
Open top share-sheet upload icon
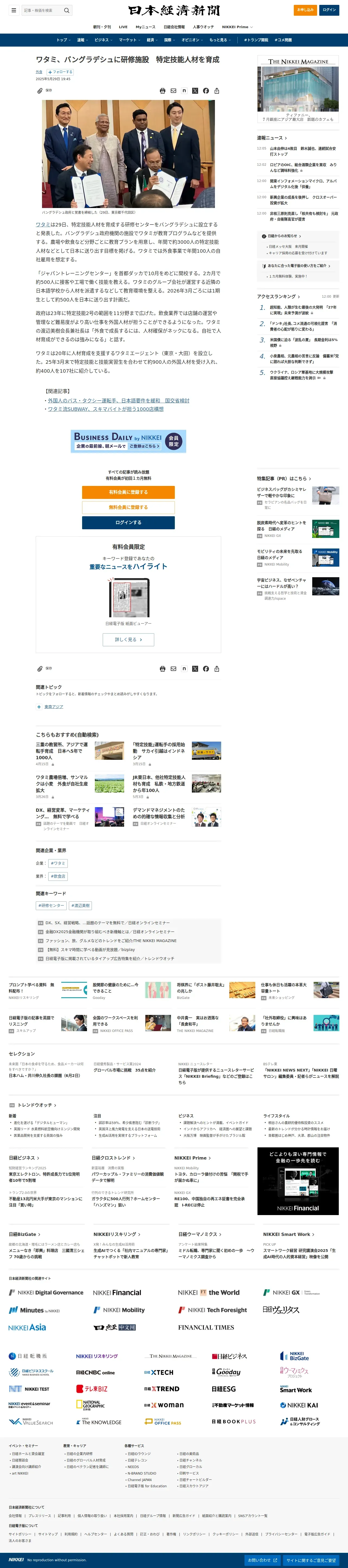[217, 91]
